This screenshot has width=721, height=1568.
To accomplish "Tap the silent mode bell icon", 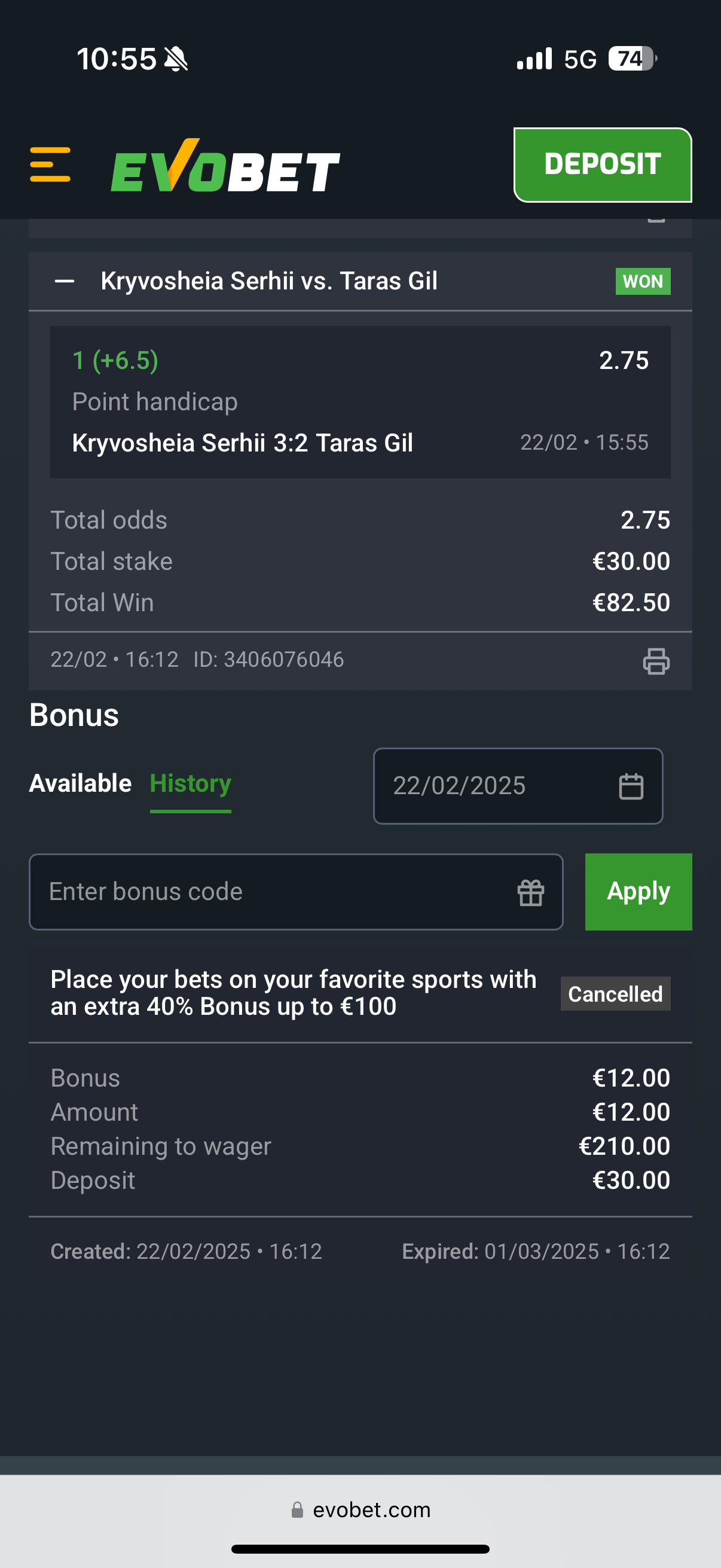I will [x=176, y=60].
